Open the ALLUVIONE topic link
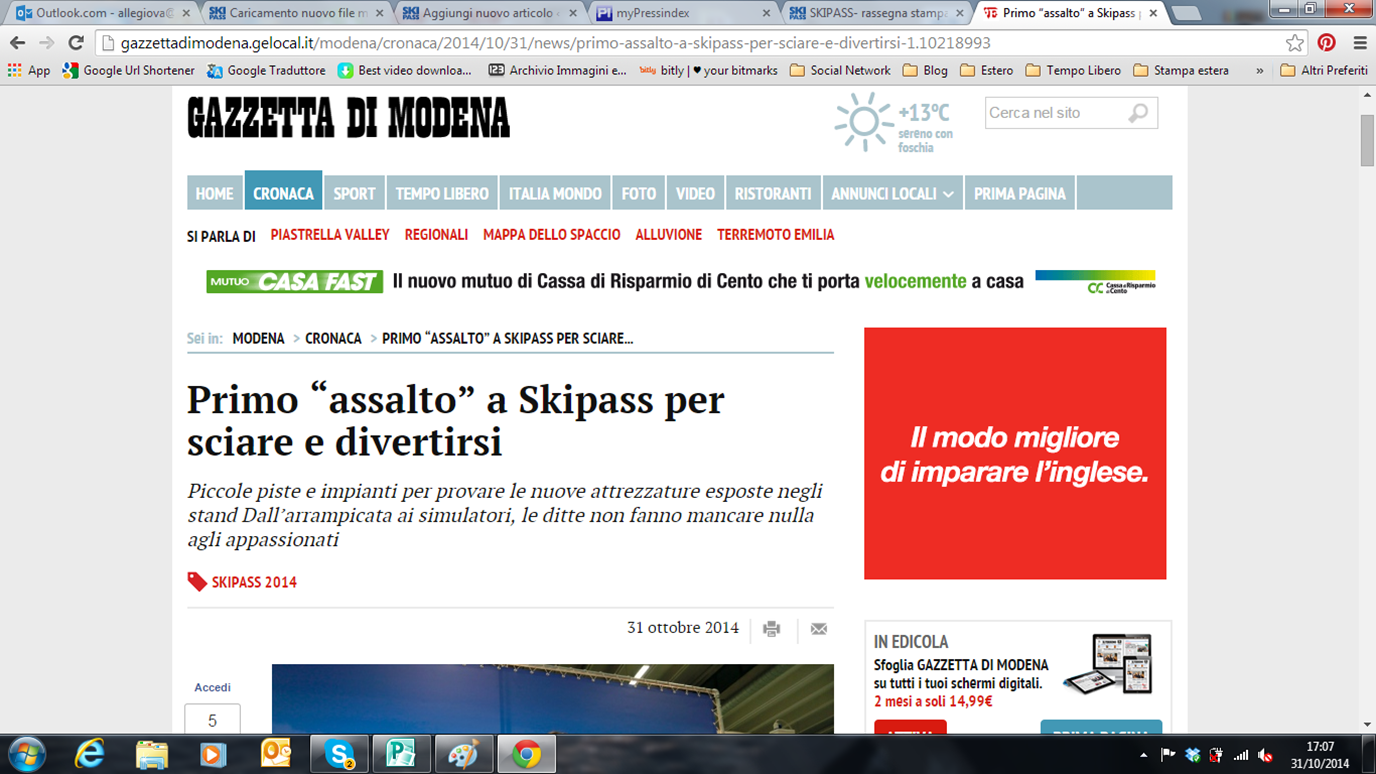Viewport: 1376px width, 774px height. (x=669, y=235)
